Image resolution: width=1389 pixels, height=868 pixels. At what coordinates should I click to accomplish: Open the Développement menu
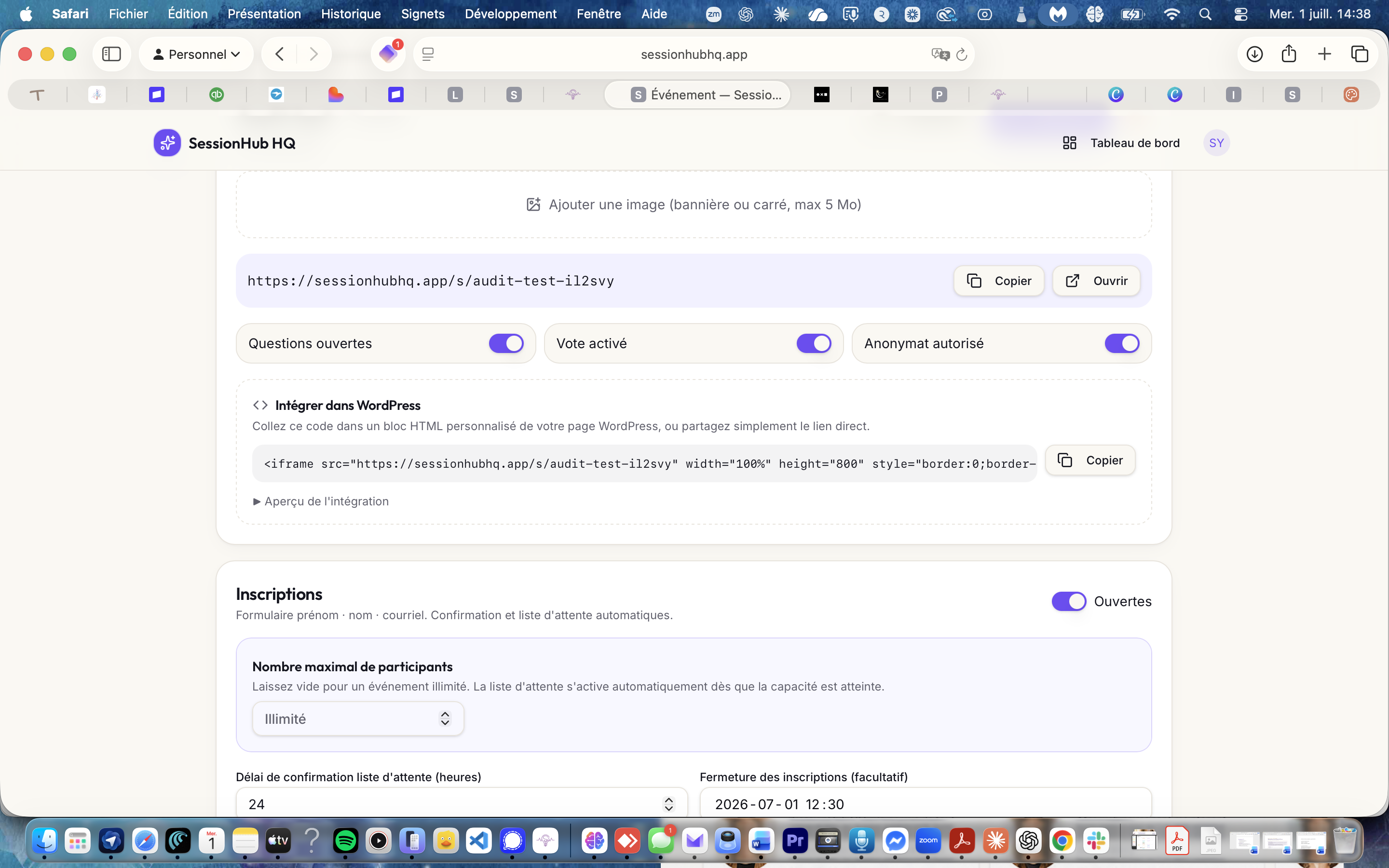click(510, 14)
